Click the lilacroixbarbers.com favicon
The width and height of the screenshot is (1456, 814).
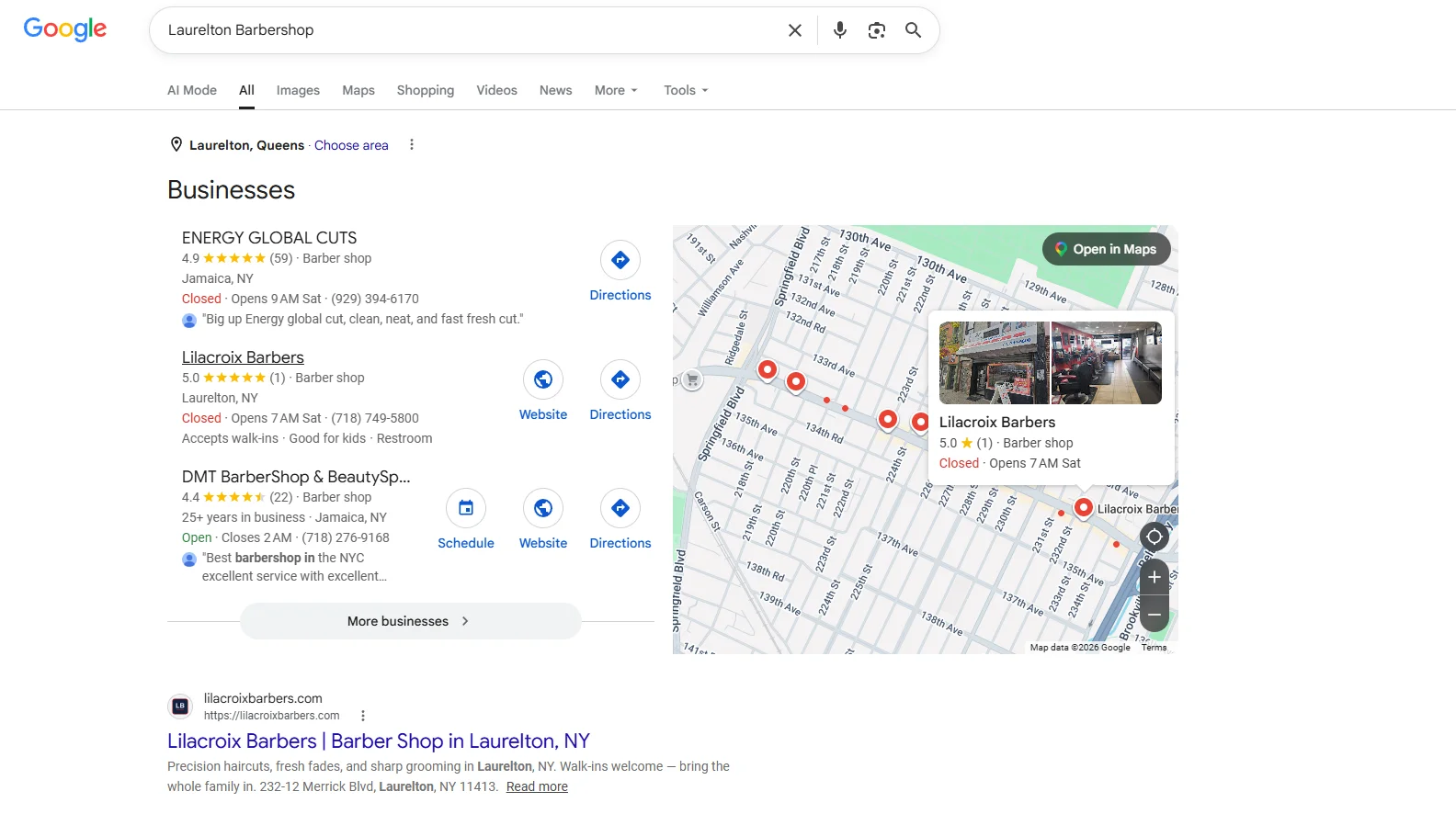pos(180,707)
